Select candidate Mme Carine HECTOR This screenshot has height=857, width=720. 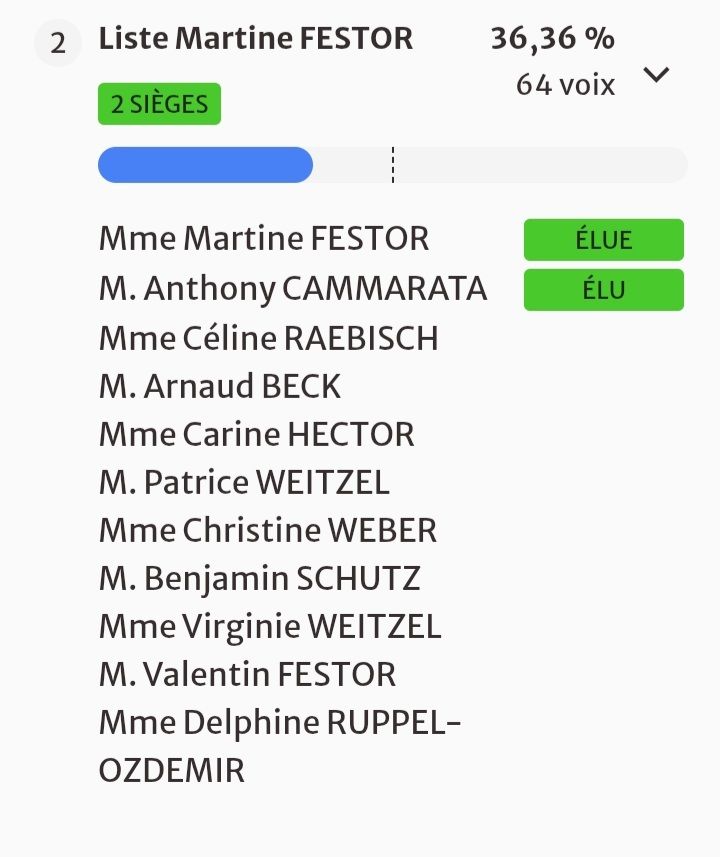pos(256,435)
